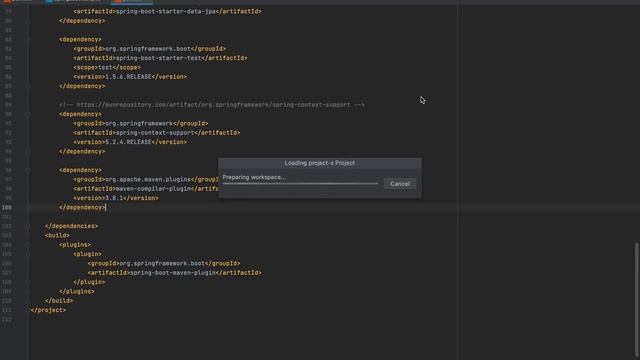Click the 3.8.1 version line
Screen dimensions: 640x360
click(x=116, y=198)
